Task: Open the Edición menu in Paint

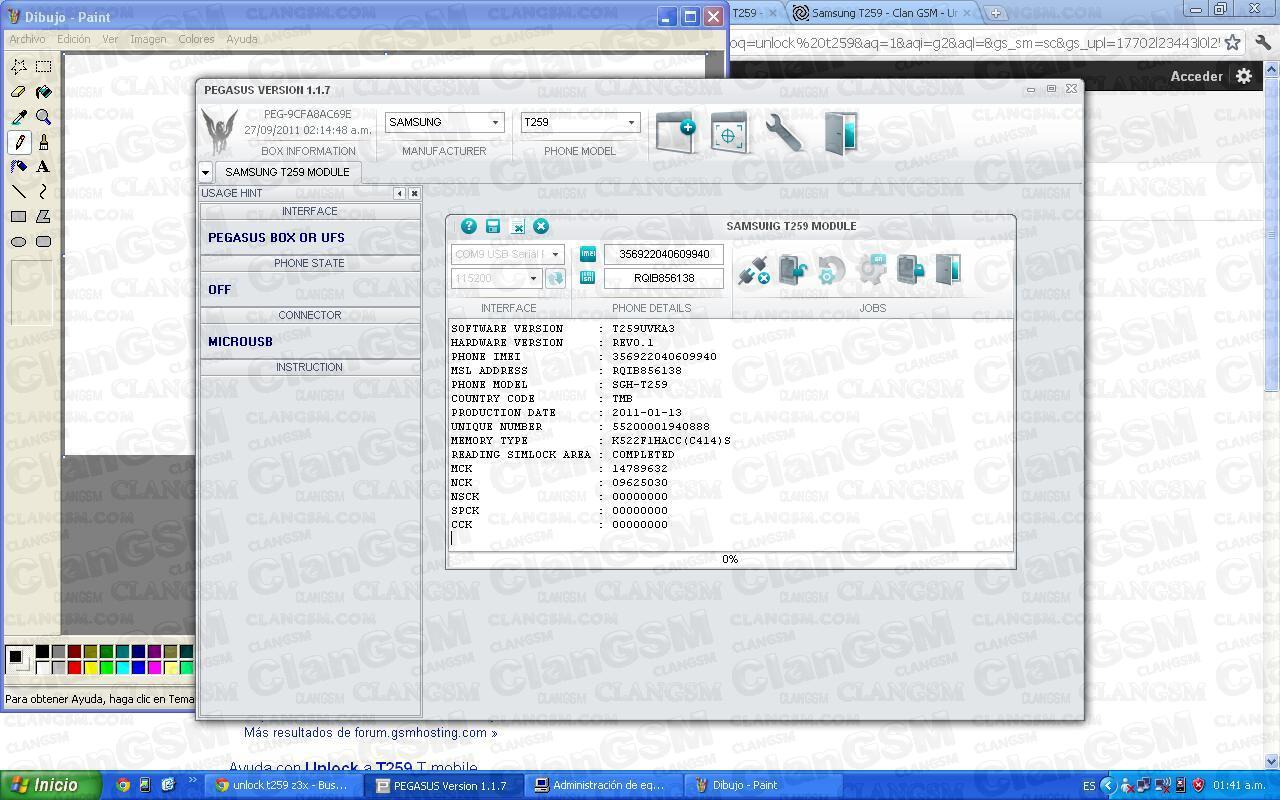Action: click(74, 39)
